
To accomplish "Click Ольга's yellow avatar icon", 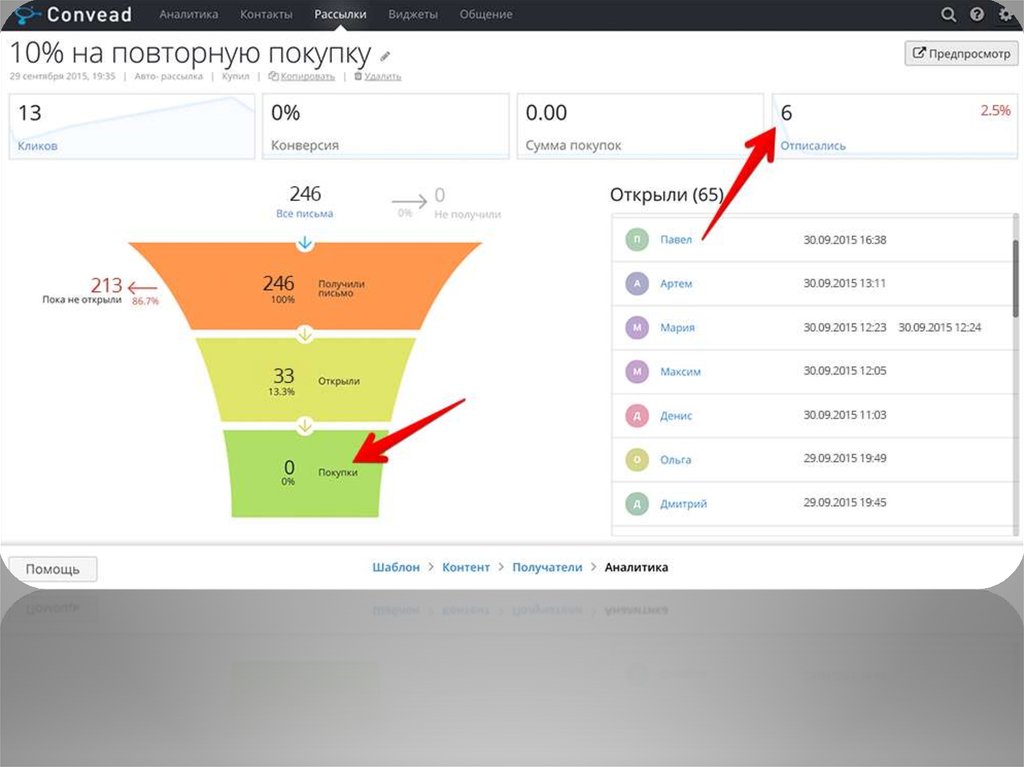I will [637, 460].
